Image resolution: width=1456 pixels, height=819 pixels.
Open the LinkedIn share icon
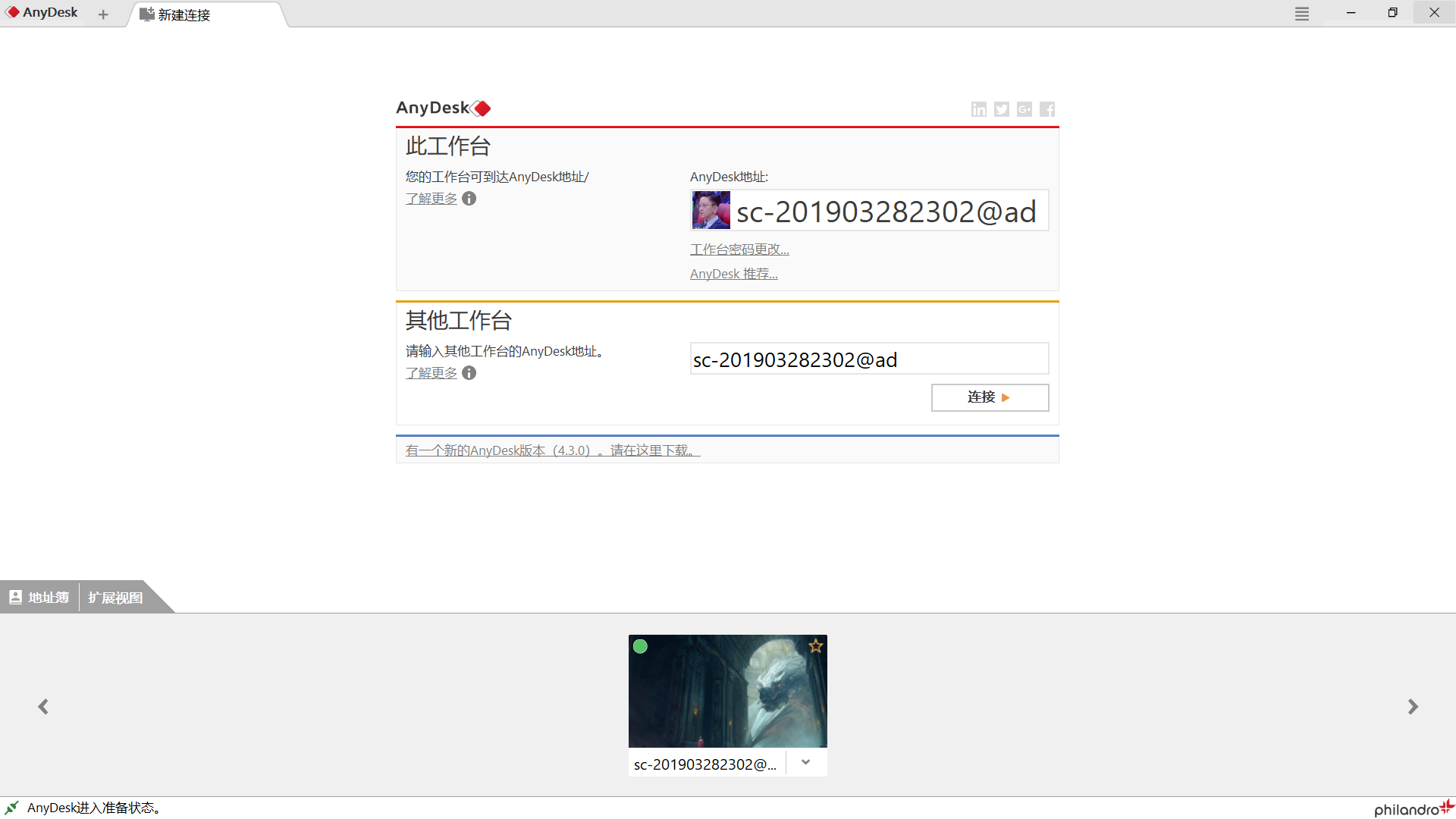[x=979, y=109]
